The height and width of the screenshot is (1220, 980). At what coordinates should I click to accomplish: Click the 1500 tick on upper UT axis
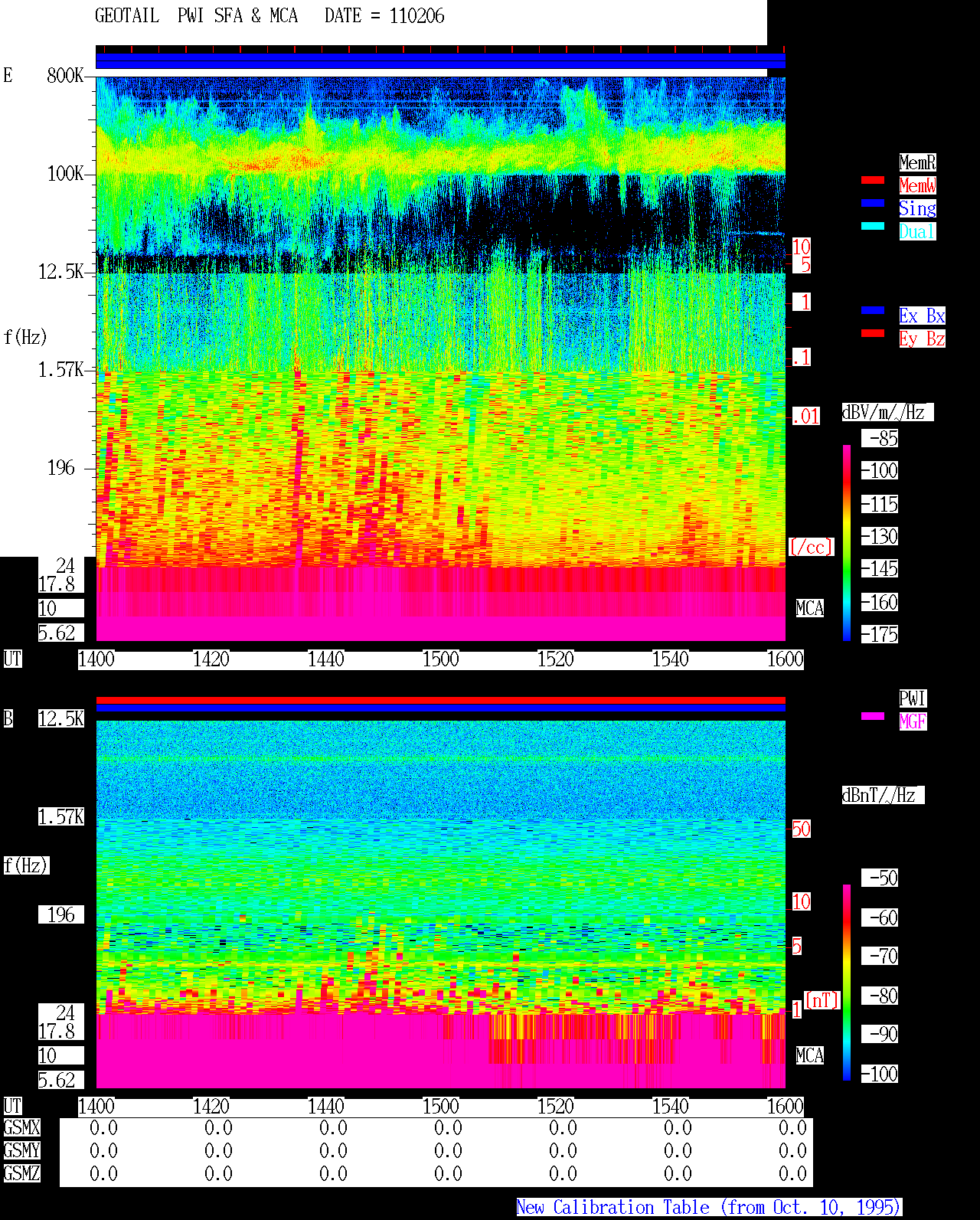(441, 659)
